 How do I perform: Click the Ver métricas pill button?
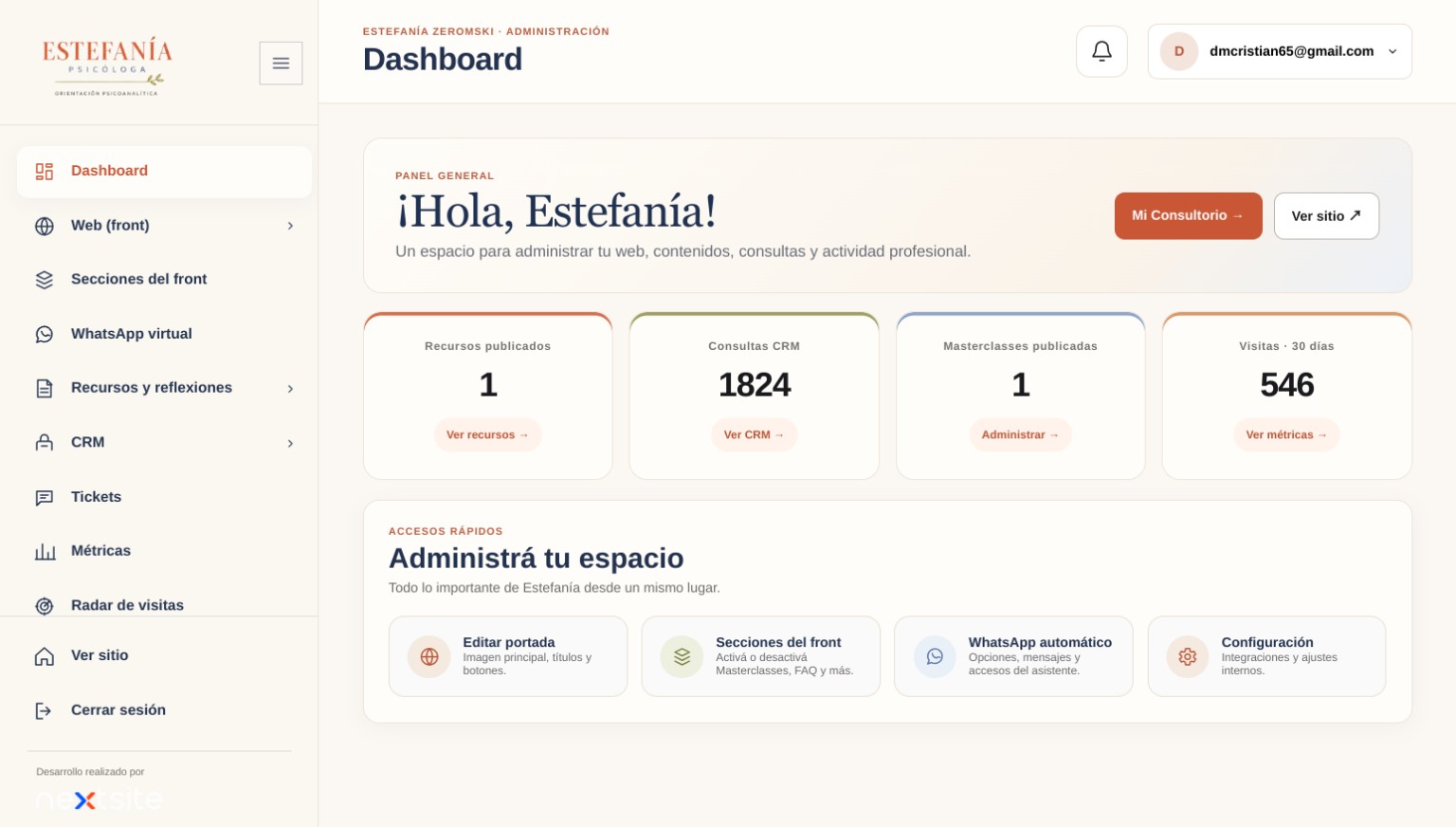1286,434
